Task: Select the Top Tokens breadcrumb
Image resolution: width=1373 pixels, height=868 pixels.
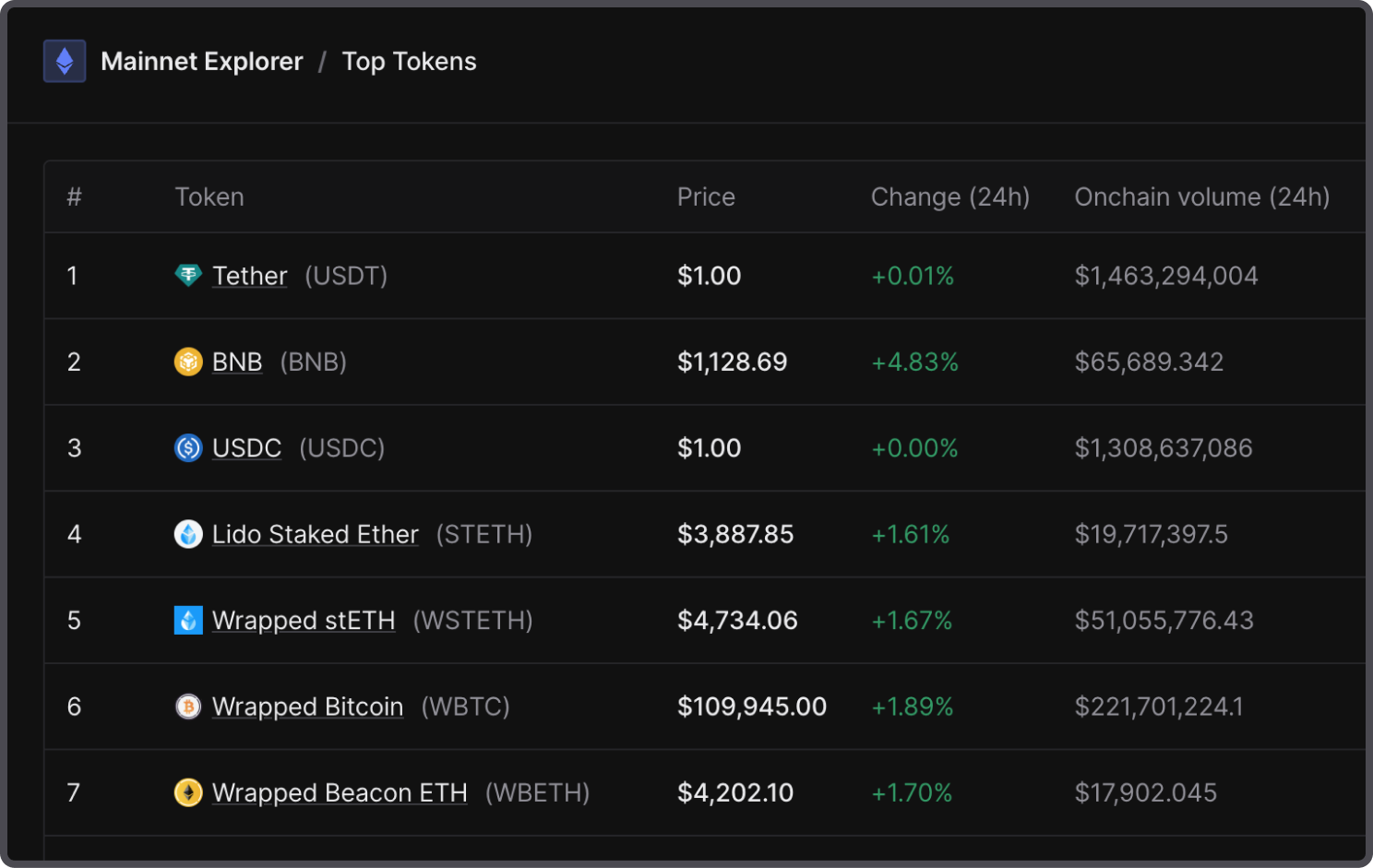Action: click(x=409, y=62)
